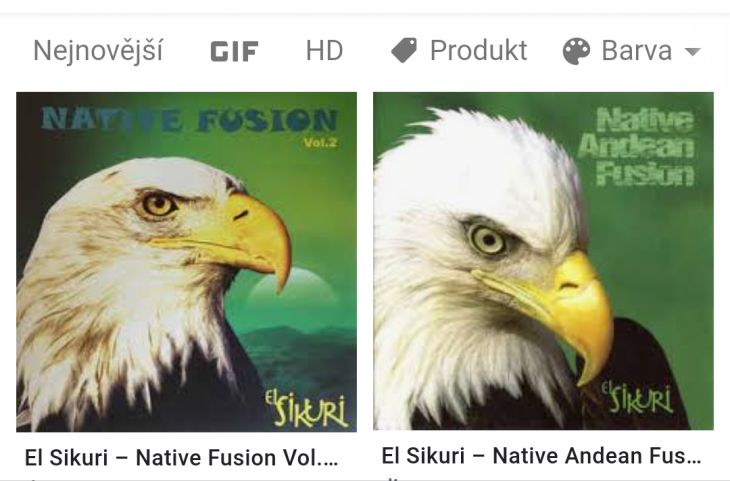This screenshot has width=730, height=481.
Task: Click the Produkt price tag icon
Action: tap(404, 50)
